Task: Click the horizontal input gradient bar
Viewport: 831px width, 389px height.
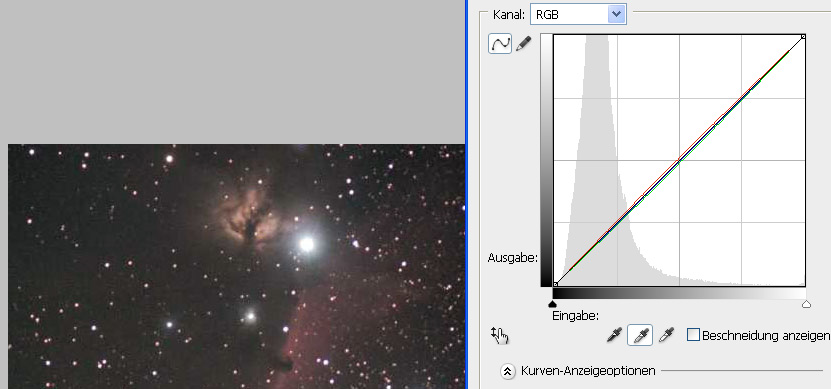Action: click(x=679, y=294)
